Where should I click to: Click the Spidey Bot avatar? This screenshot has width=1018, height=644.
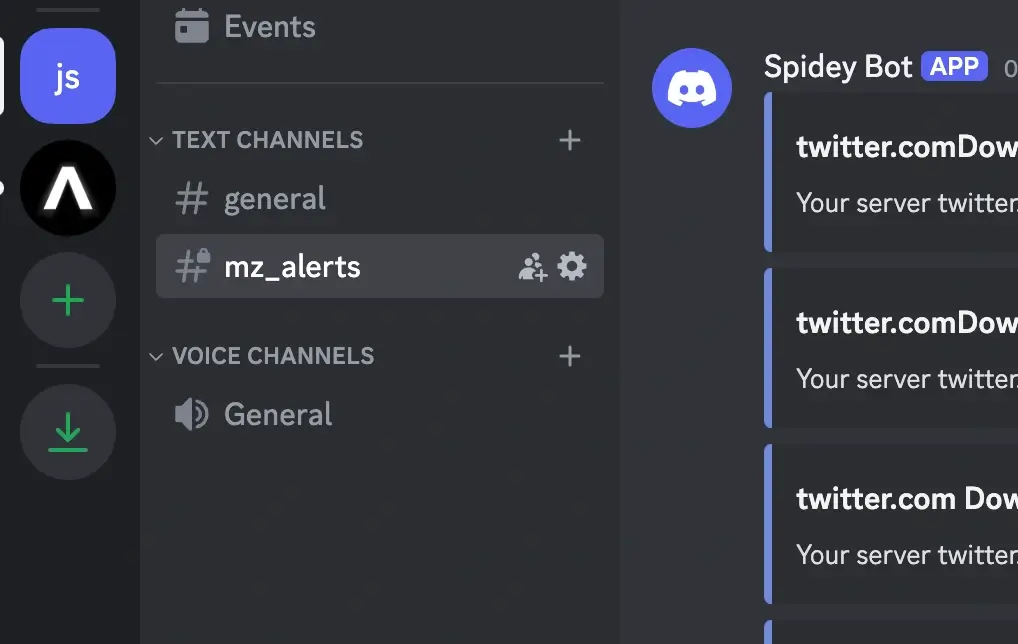[692, 87]
